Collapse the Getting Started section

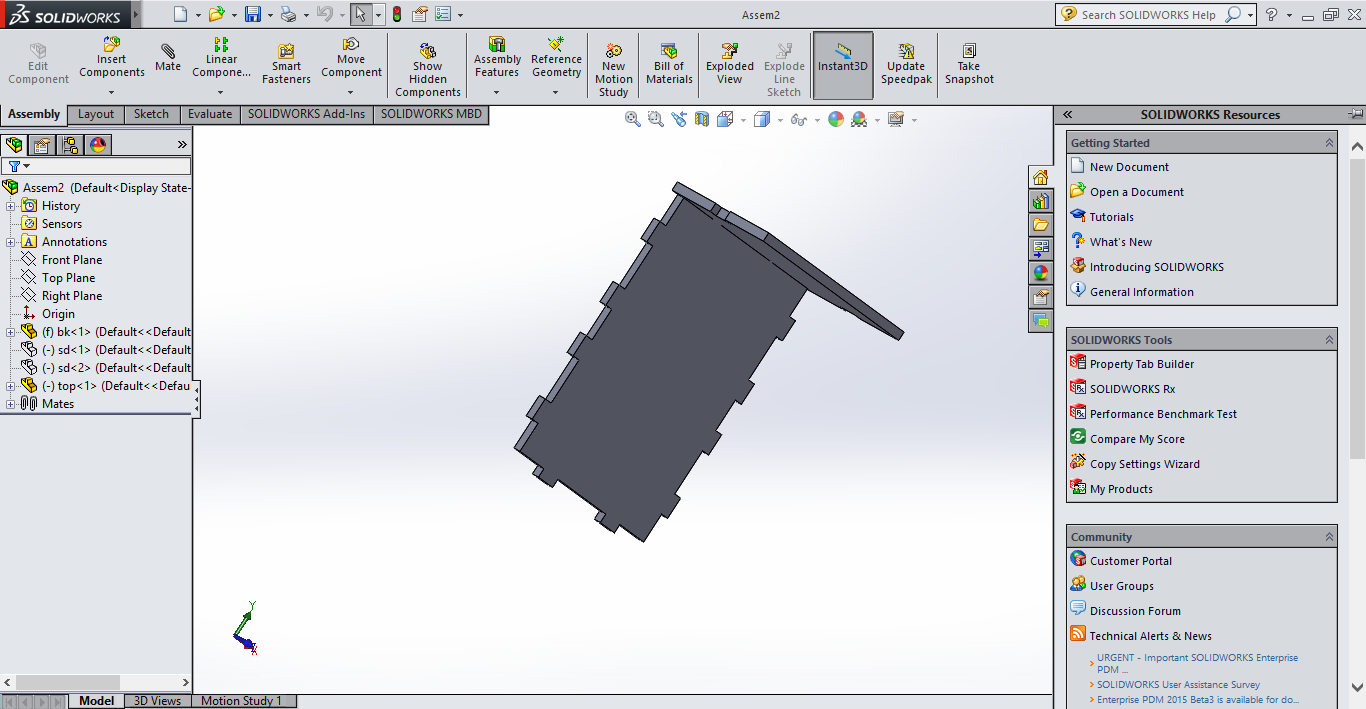click(x=1329, y=143)
